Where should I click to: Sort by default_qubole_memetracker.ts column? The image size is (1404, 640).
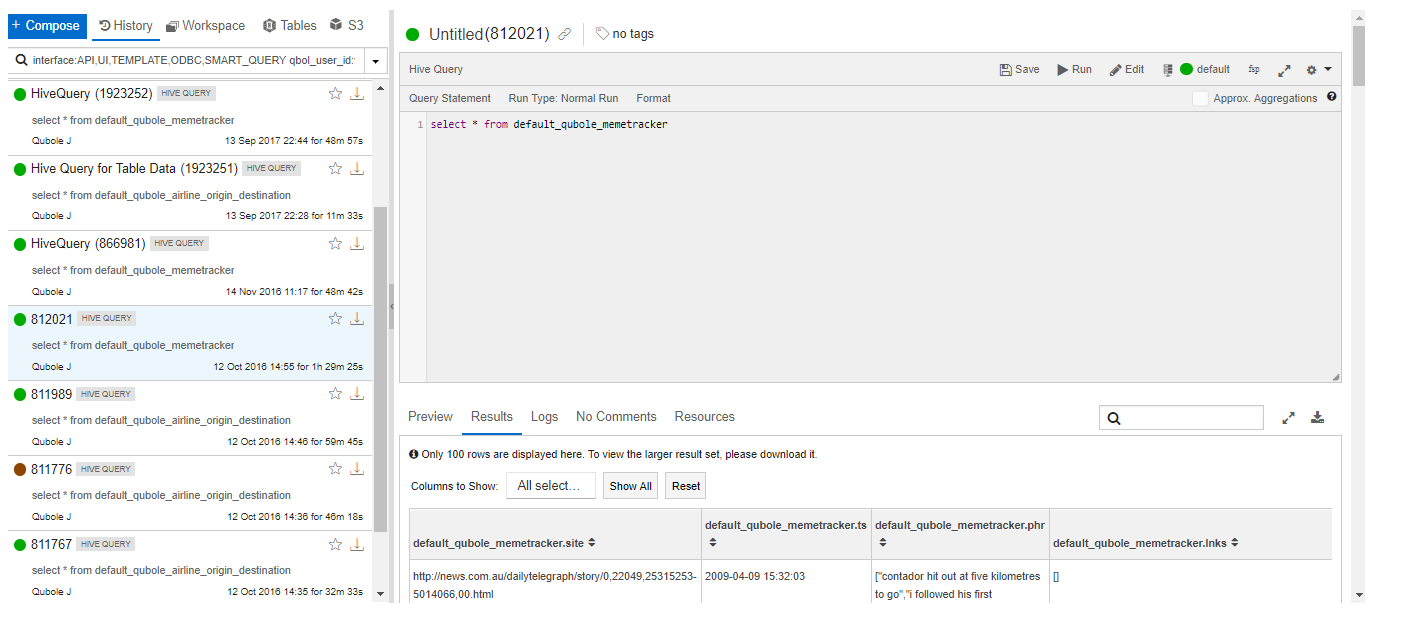(x=713, y=542)
